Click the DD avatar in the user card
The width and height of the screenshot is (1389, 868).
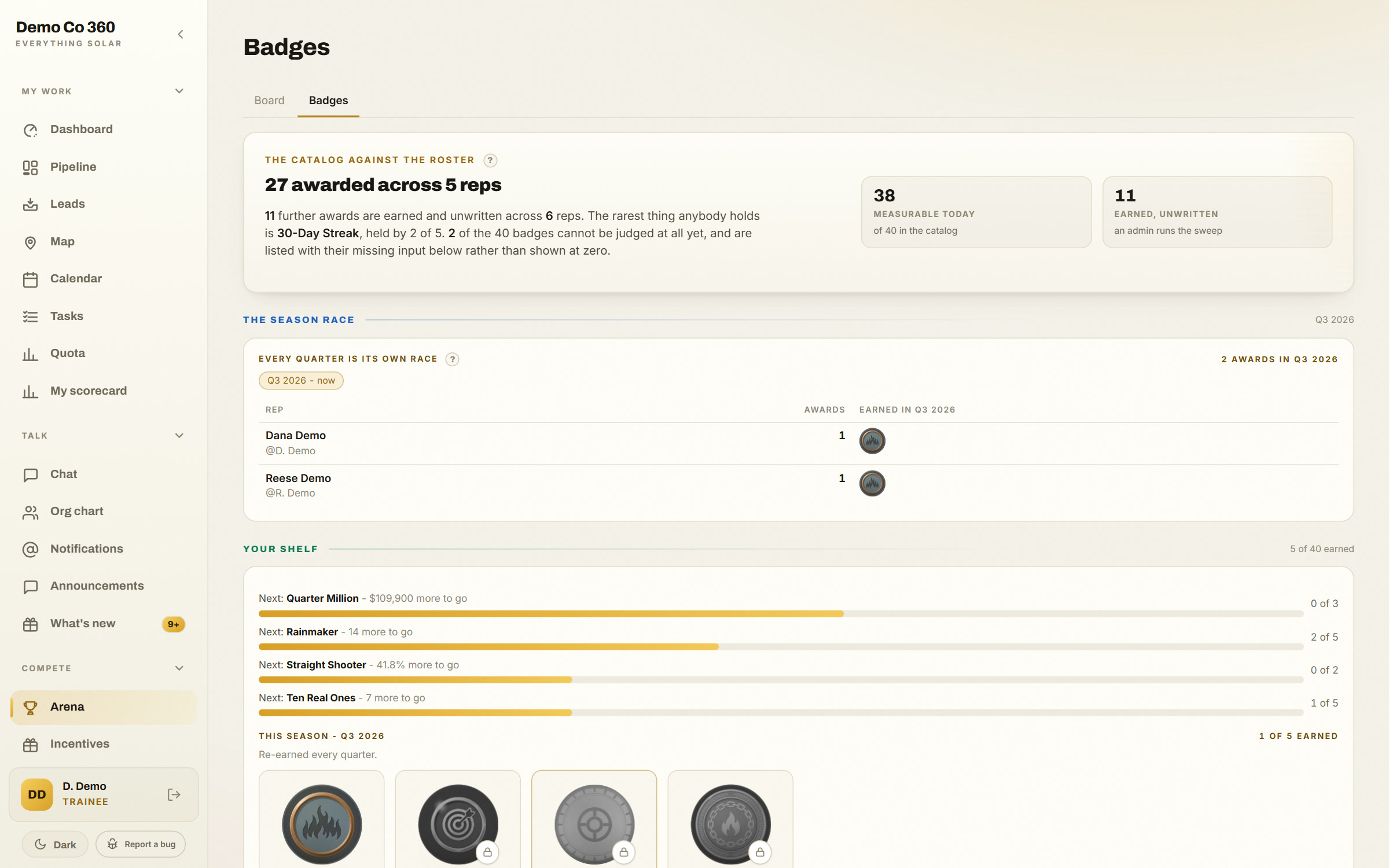coord(37,795)
